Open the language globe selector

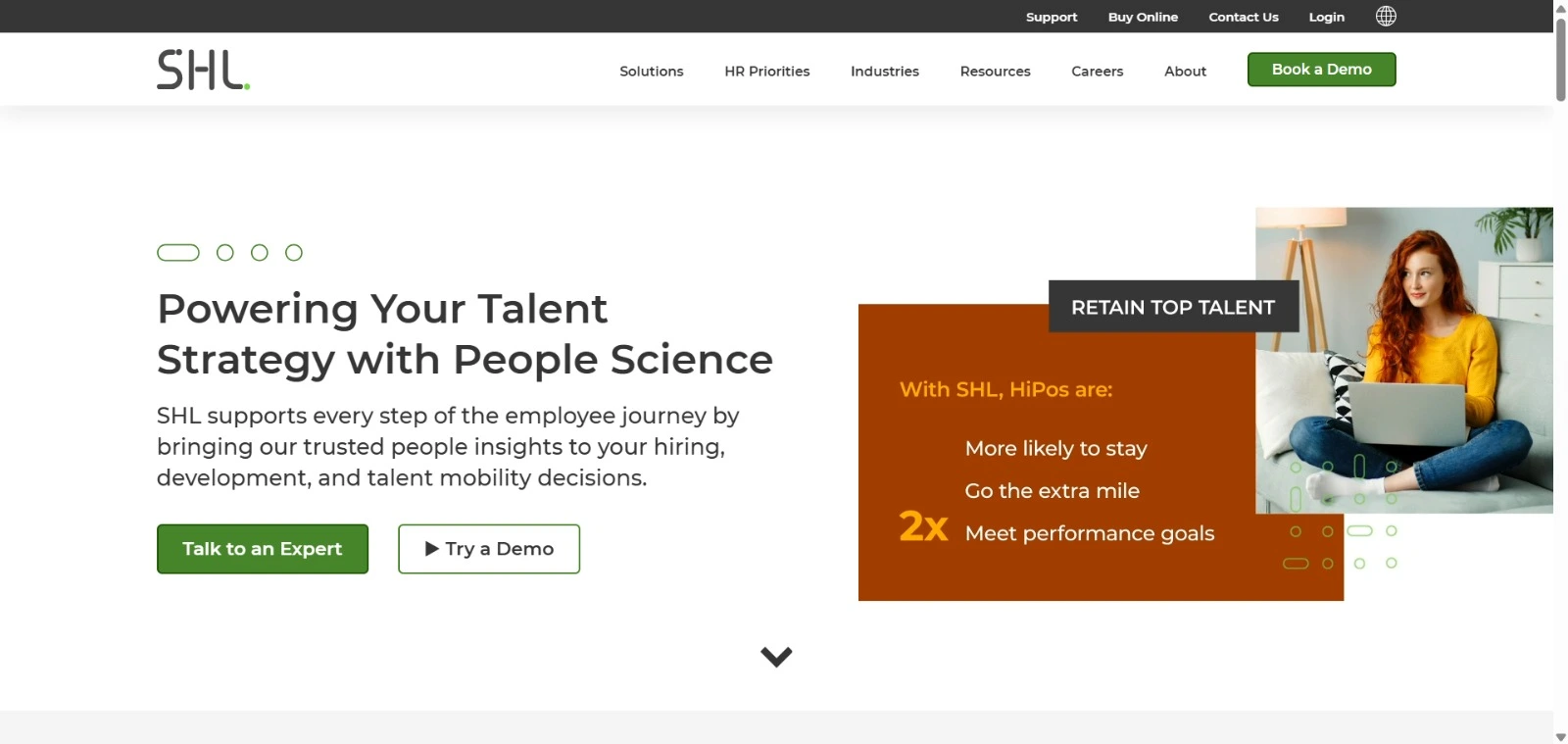click(1385, 16)
